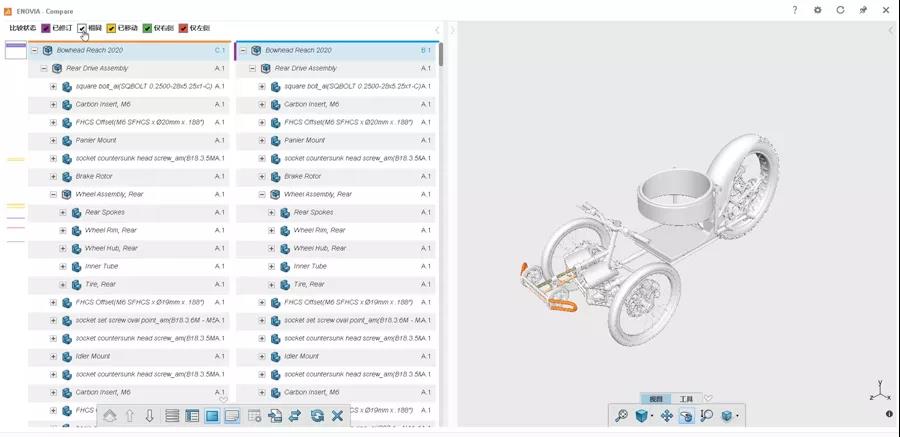This screenshot has width=900, height=437.
Task: Toggle the yellow 已移动 checkbox
Action: [x=111, y=28]
